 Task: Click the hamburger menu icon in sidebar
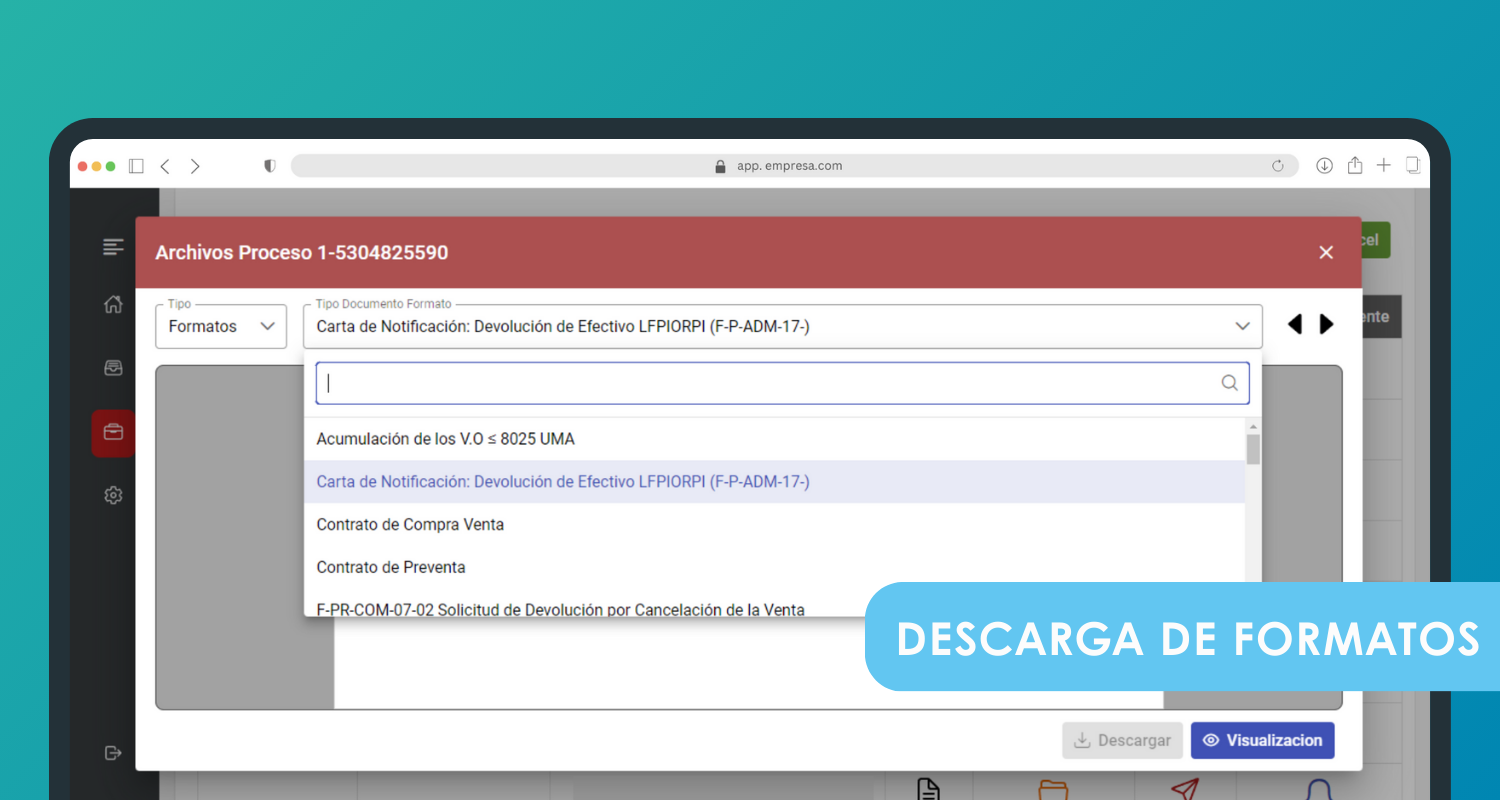(113, 247)
